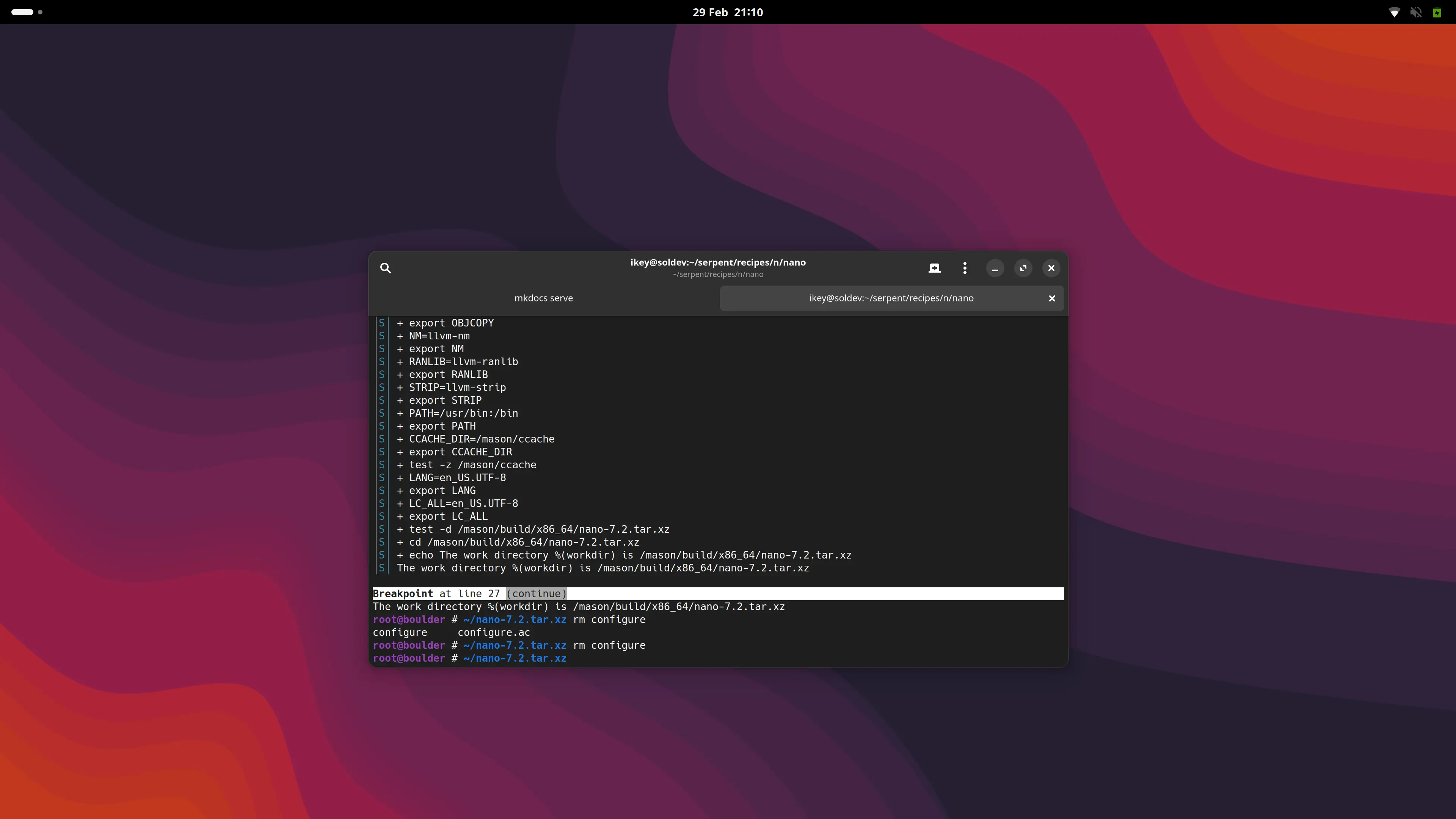Open the Wi-Fi status icon
1456x819 pixels.
(x=1395, y=12)
